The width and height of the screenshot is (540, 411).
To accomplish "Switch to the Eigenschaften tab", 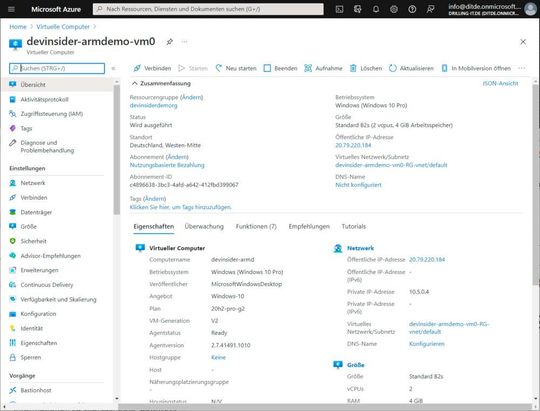I will point(154,227).
